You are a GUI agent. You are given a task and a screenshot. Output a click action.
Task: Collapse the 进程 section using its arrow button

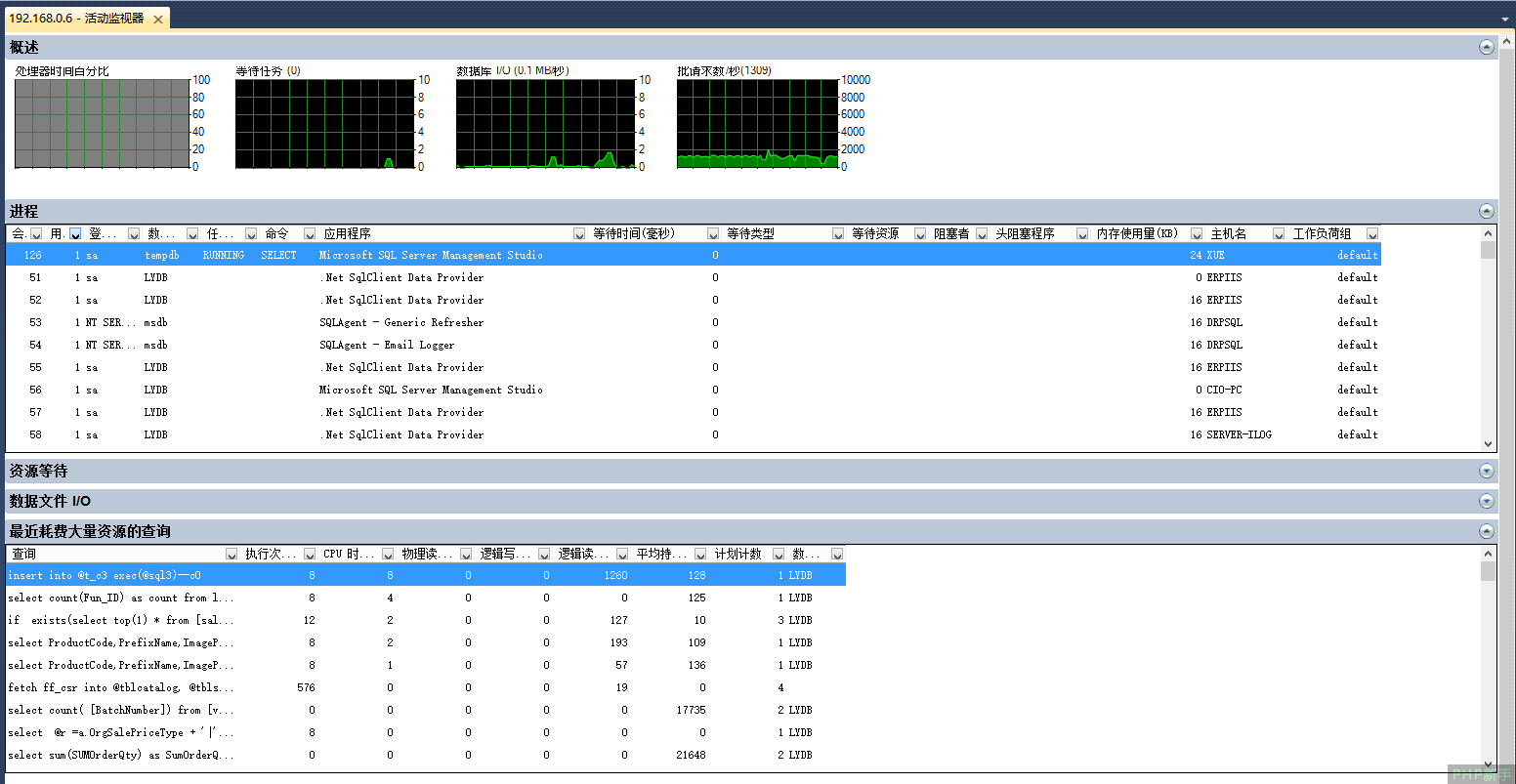[x=1487, y=211]
